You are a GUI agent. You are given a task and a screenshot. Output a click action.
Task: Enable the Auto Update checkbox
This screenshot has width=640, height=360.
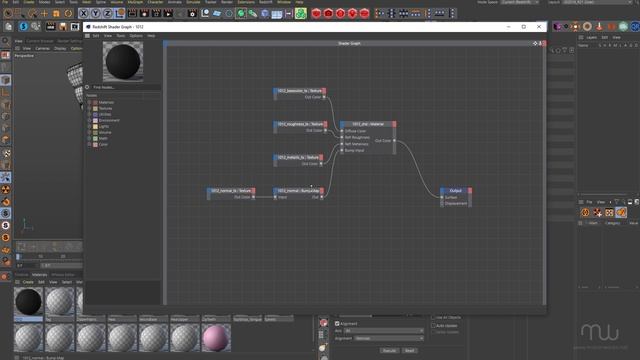coord(433,326)
